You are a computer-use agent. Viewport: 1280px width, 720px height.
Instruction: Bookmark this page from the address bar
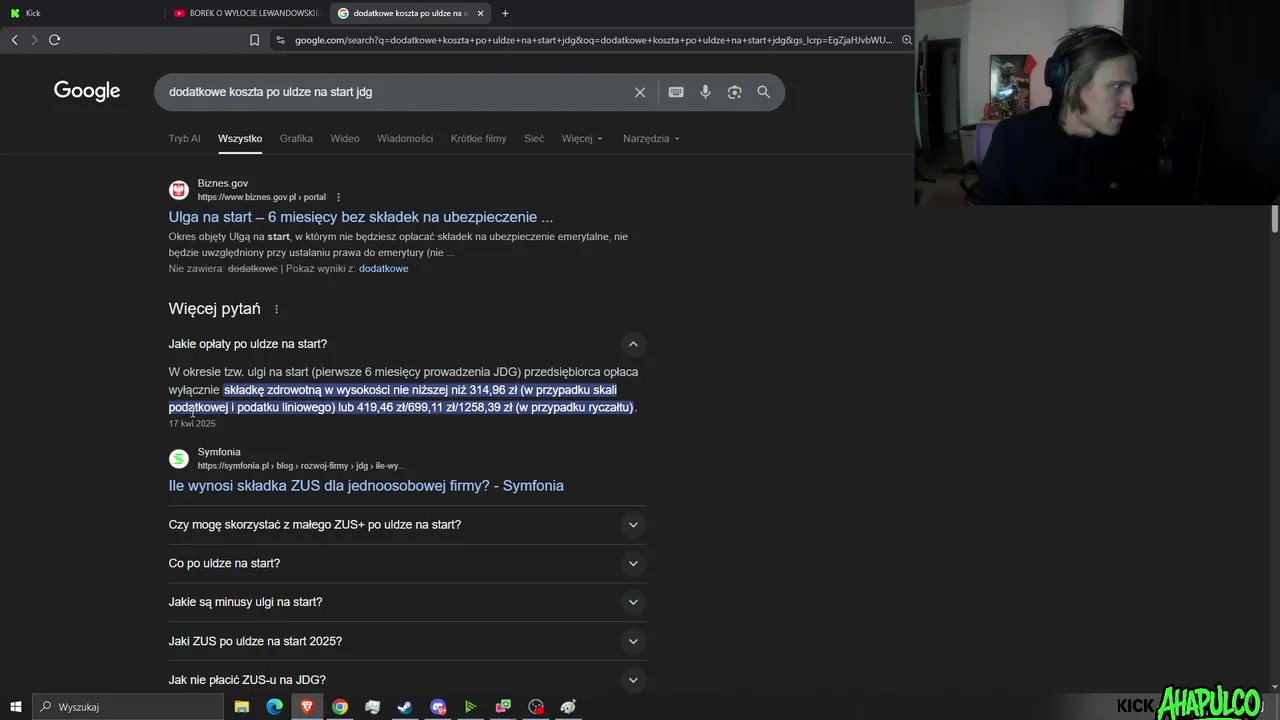tap(254, 40)
